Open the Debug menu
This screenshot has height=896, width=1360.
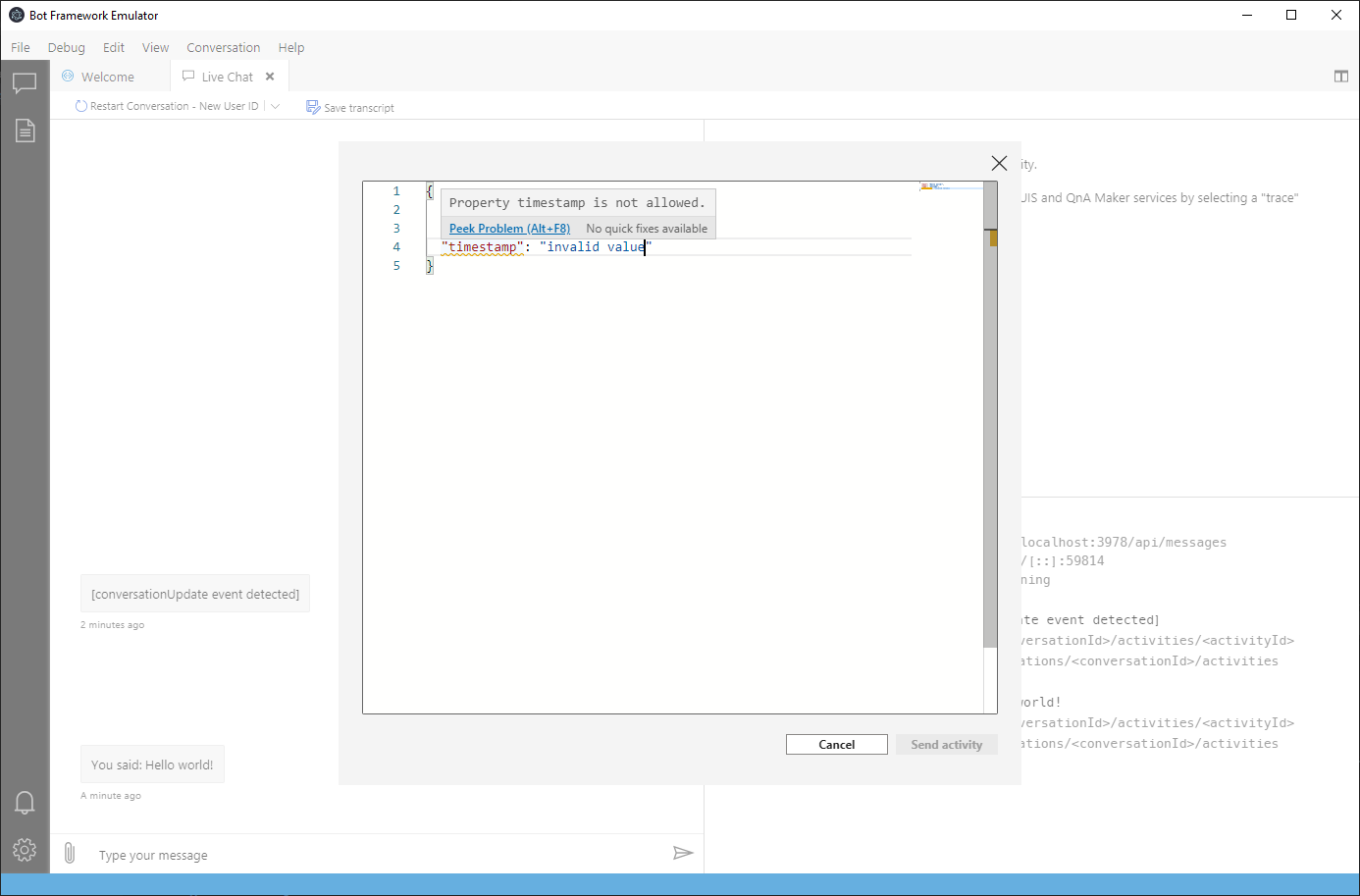[x=67, y=47]
